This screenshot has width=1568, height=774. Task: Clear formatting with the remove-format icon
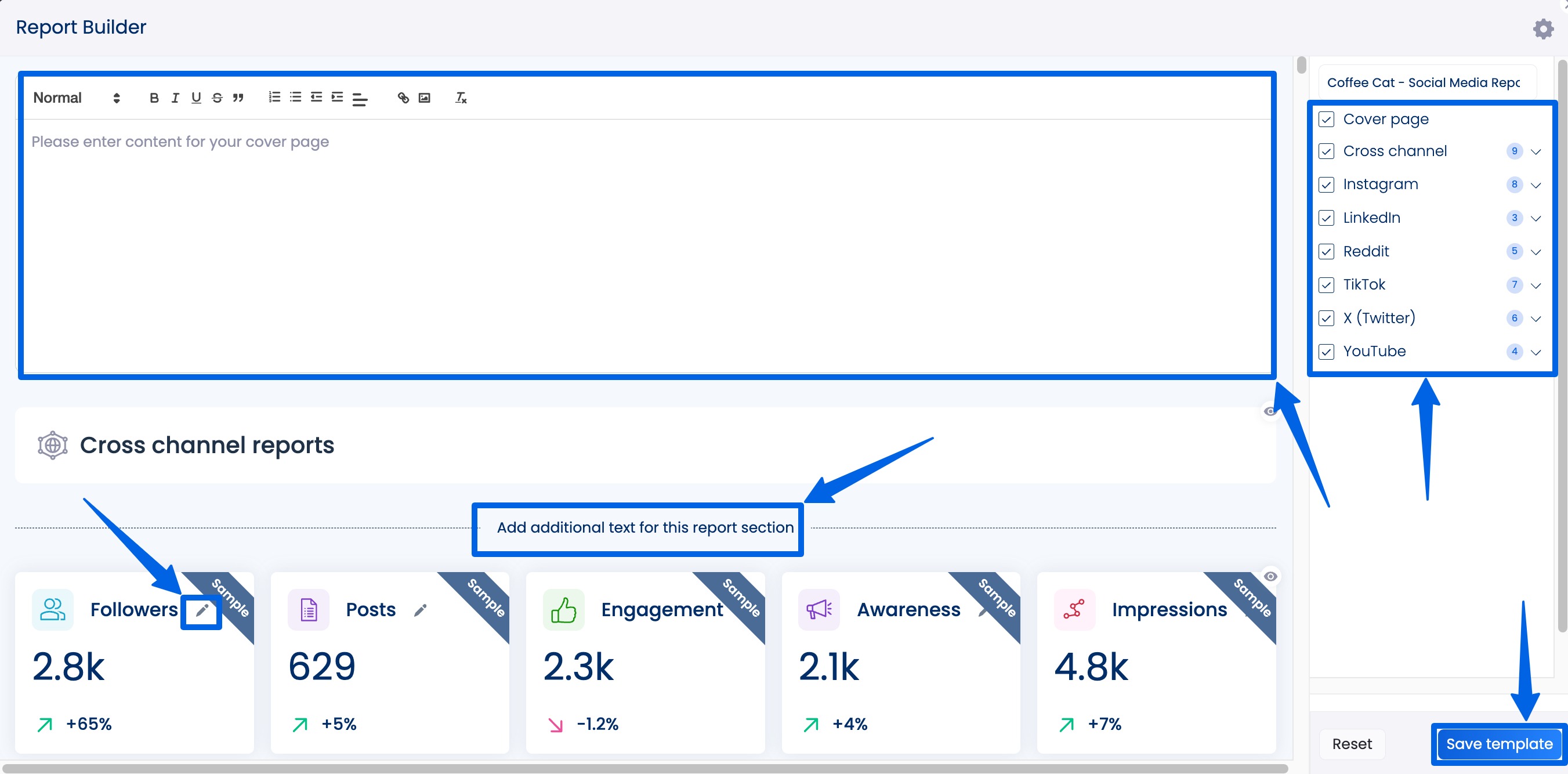pos(461,97)
